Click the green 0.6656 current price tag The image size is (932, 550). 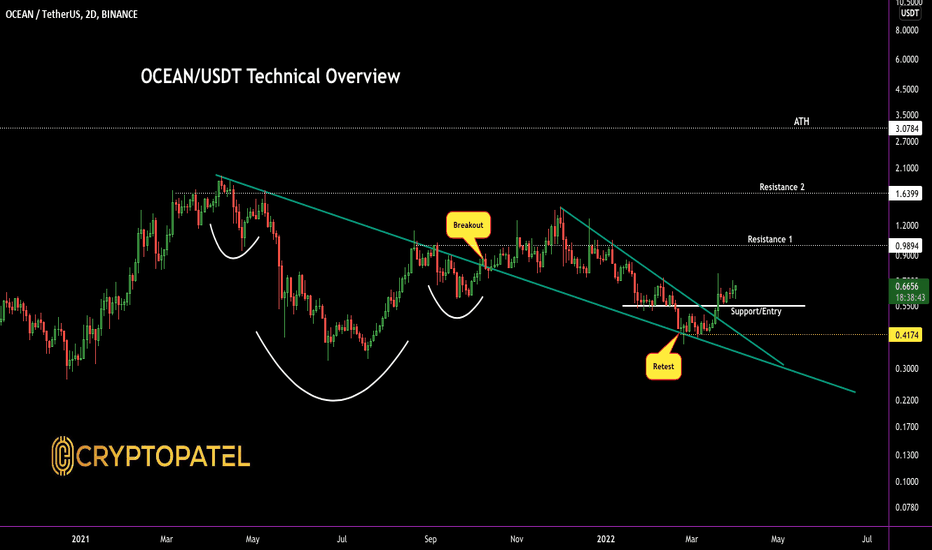[x=906, y=286]
